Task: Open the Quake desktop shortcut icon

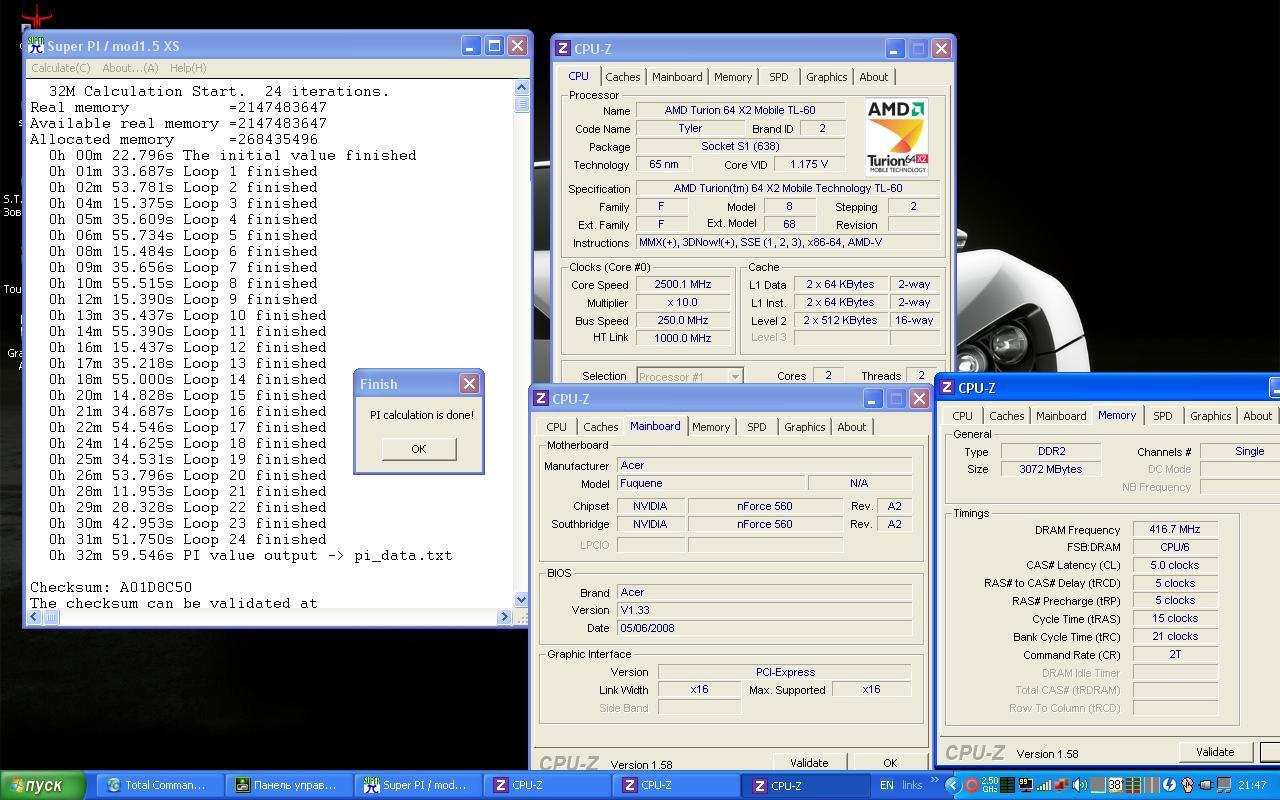Action: [x=36, y=15]
